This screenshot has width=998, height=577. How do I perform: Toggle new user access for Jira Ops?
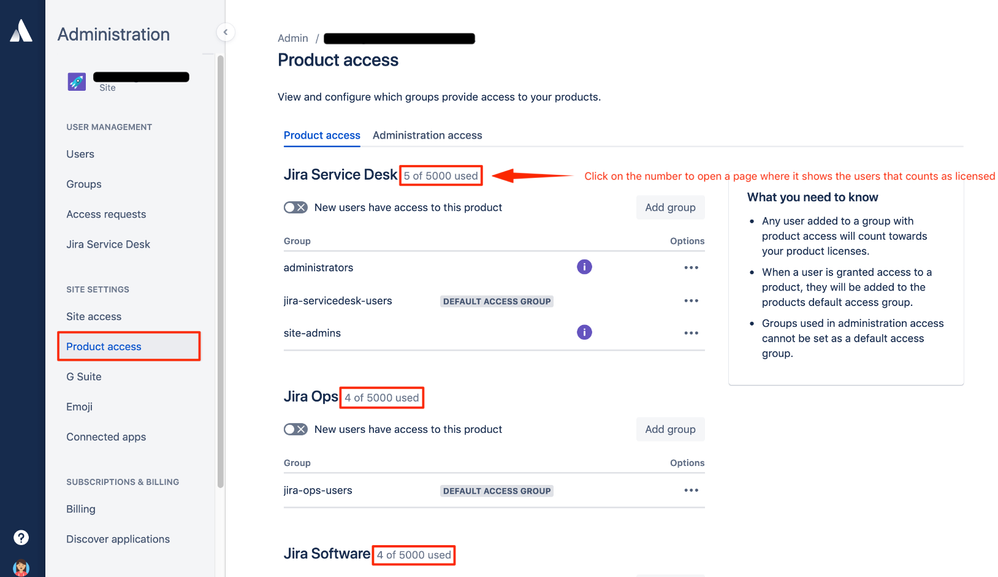point(295,429)
